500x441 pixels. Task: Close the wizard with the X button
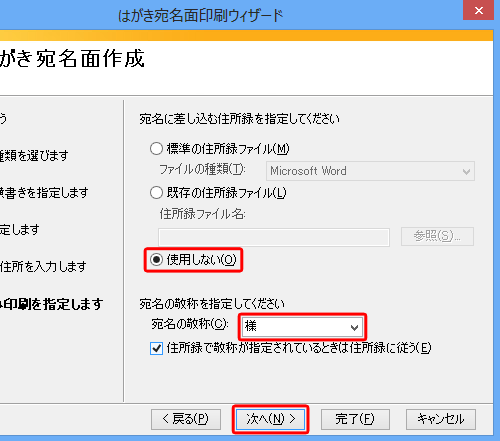coord(479,10)
